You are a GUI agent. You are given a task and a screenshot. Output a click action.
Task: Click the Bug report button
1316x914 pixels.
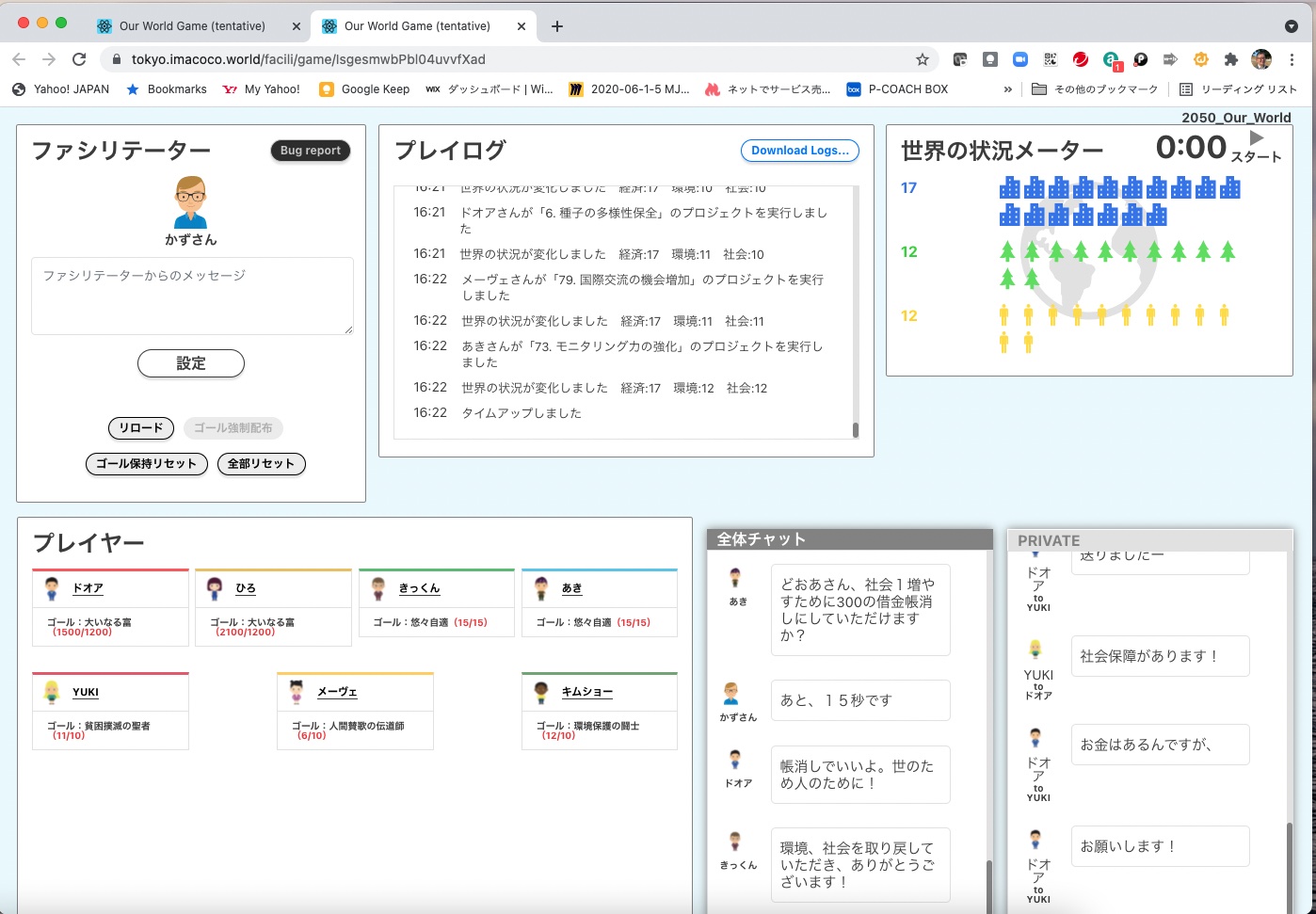tap(311, 151)
